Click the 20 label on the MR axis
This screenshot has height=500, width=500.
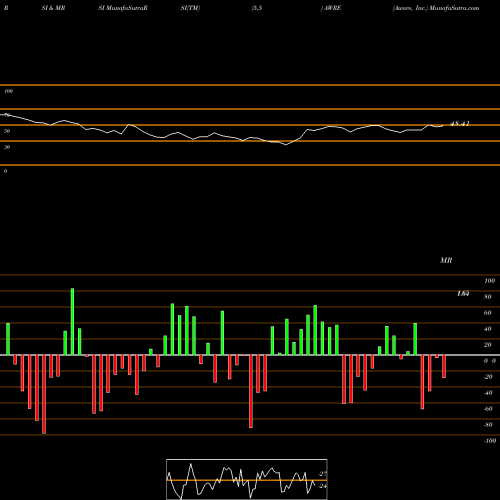point(488,345)
